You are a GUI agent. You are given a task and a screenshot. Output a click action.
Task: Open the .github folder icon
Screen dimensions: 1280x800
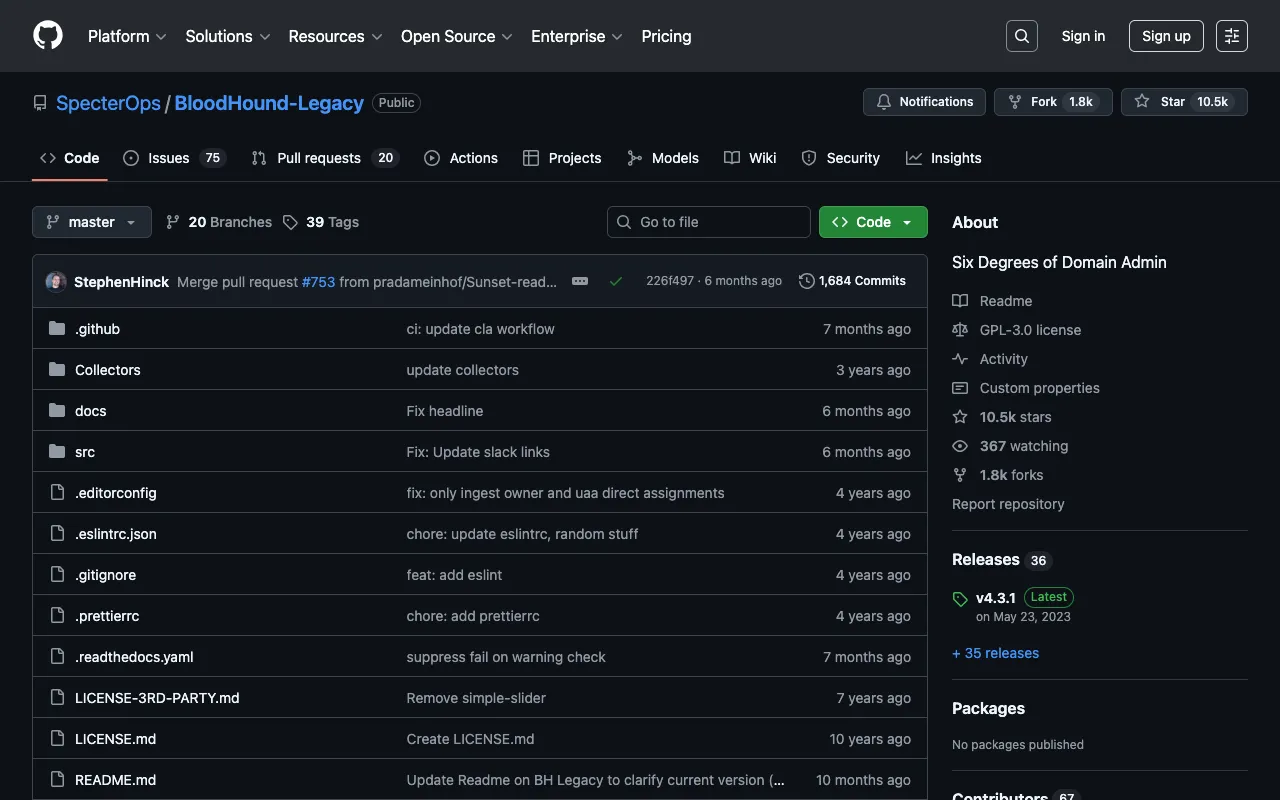57,328
